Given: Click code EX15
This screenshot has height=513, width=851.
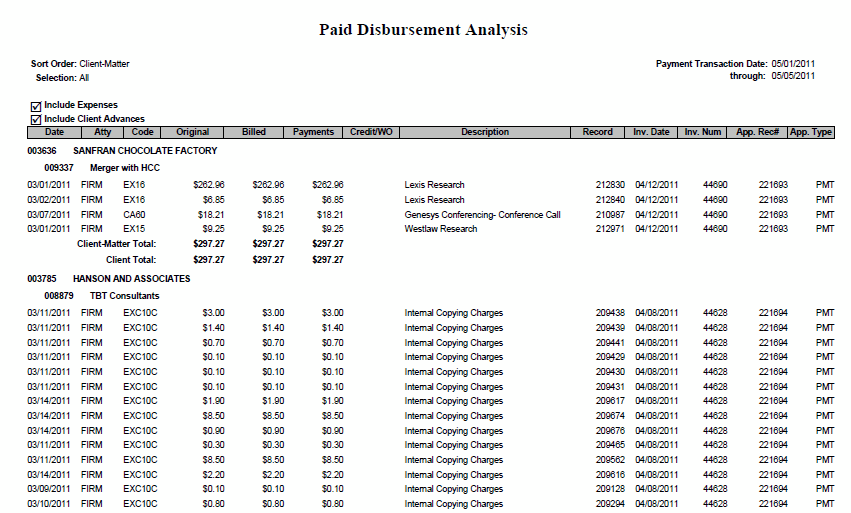Looking at the screenshot, I should click(134, 229).
